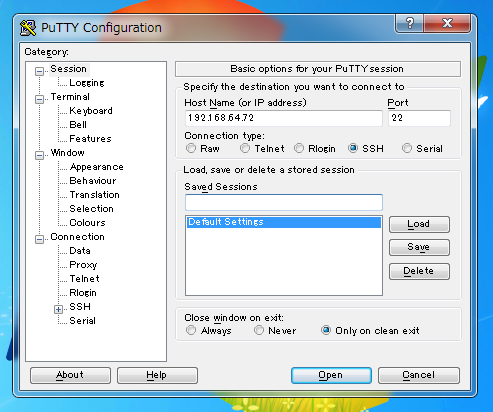The height and width of the screenshot is (412, 493).
Task: Select Session category in tree
Action: 69,69
